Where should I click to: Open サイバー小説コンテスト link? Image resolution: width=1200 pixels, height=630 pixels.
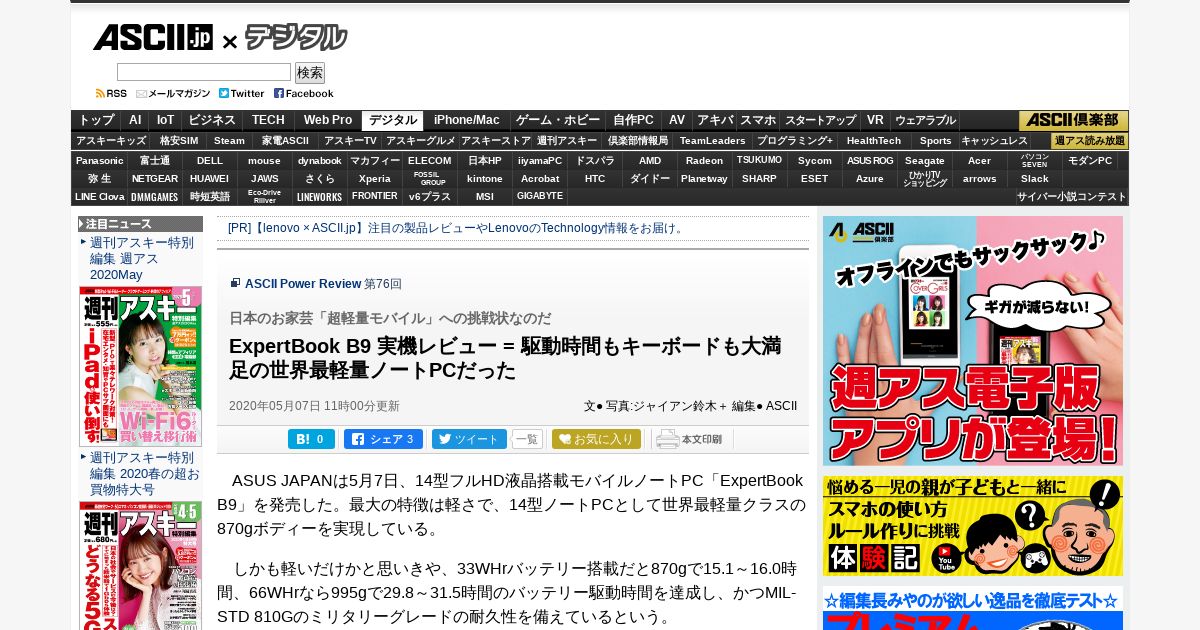1072,196
